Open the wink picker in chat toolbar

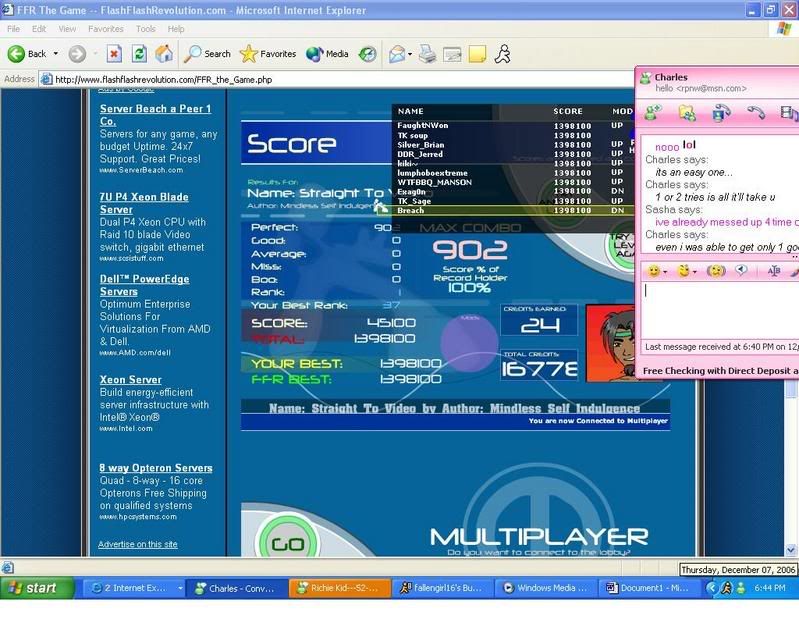tap(684, 271)
